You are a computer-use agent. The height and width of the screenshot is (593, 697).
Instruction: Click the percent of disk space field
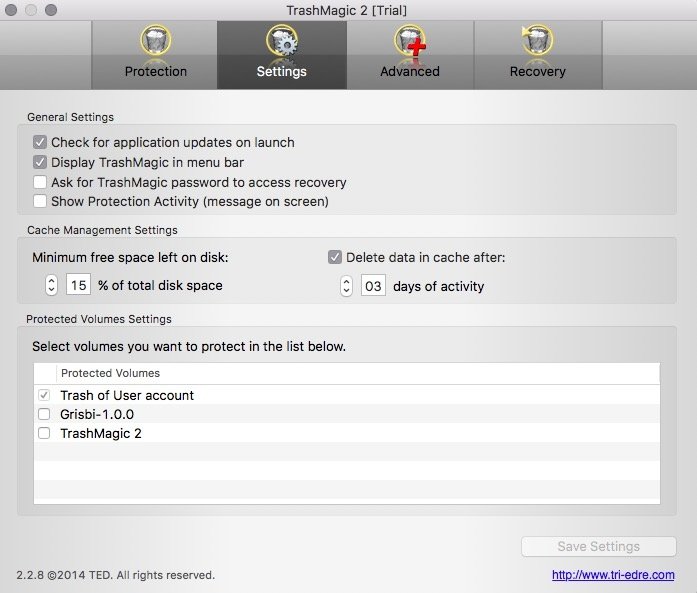point(79,284)
